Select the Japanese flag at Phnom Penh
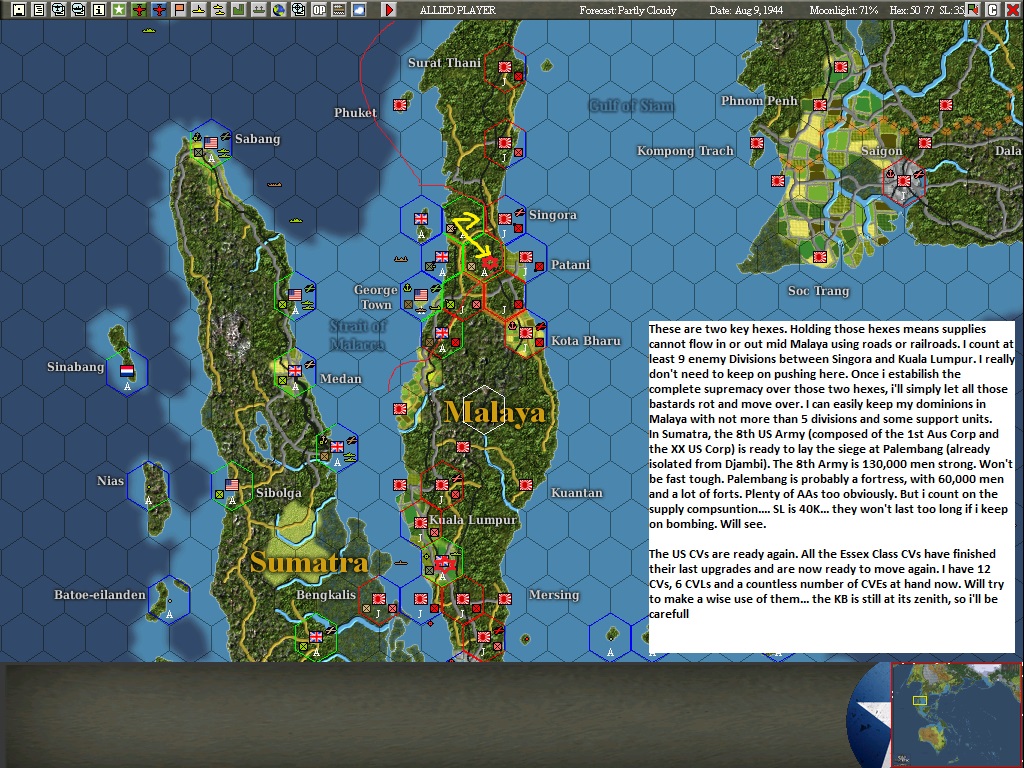 click(x=820, y=104)
